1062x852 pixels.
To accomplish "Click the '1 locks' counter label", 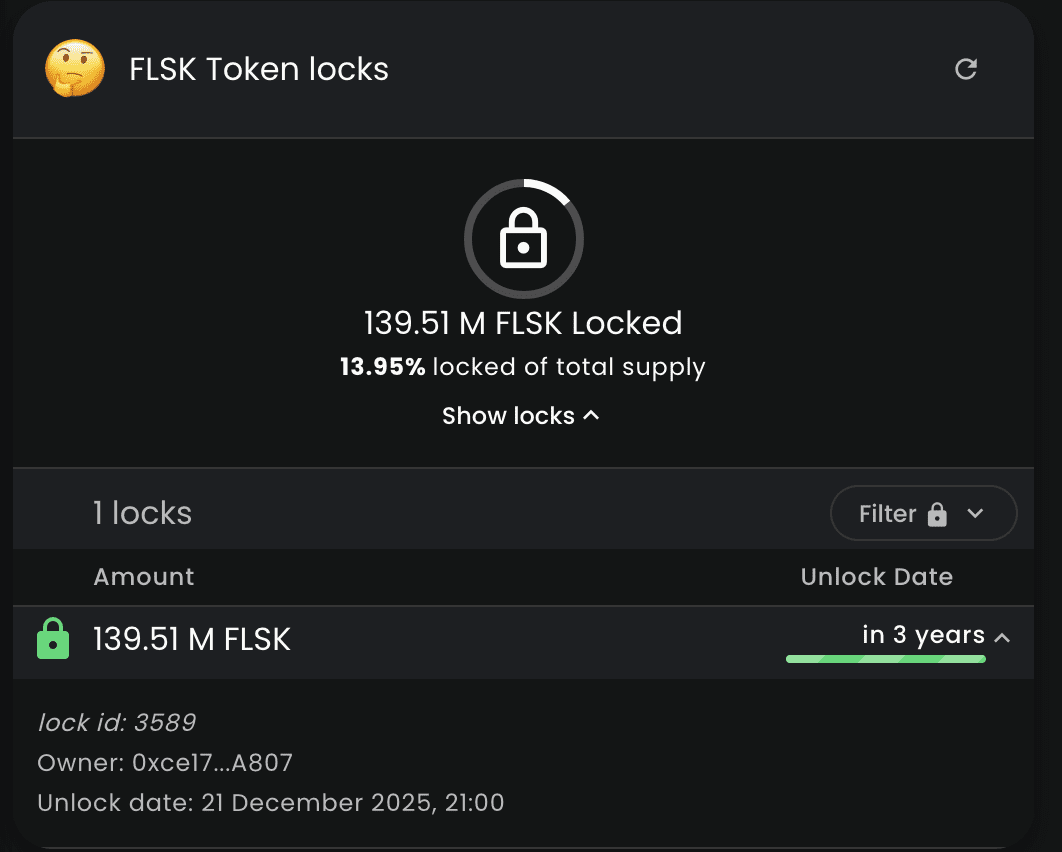I will click(143, 512).
